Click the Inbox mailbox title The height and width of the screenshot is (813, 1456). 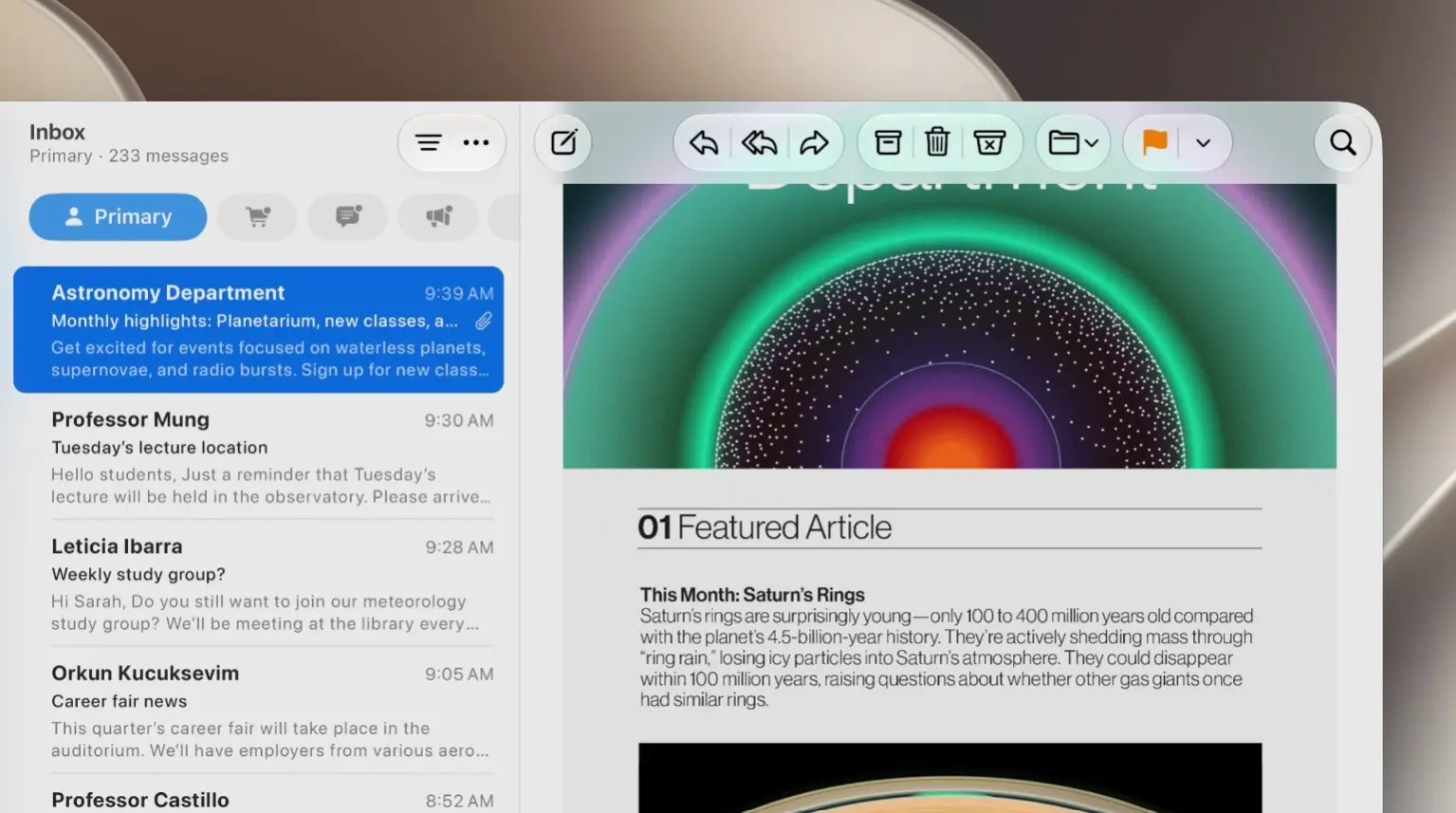tap(57, 132)
